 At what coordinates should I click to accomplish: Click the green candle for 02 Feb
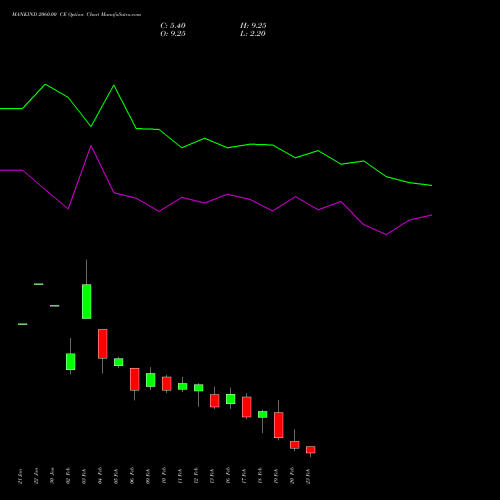coord(71,361)
